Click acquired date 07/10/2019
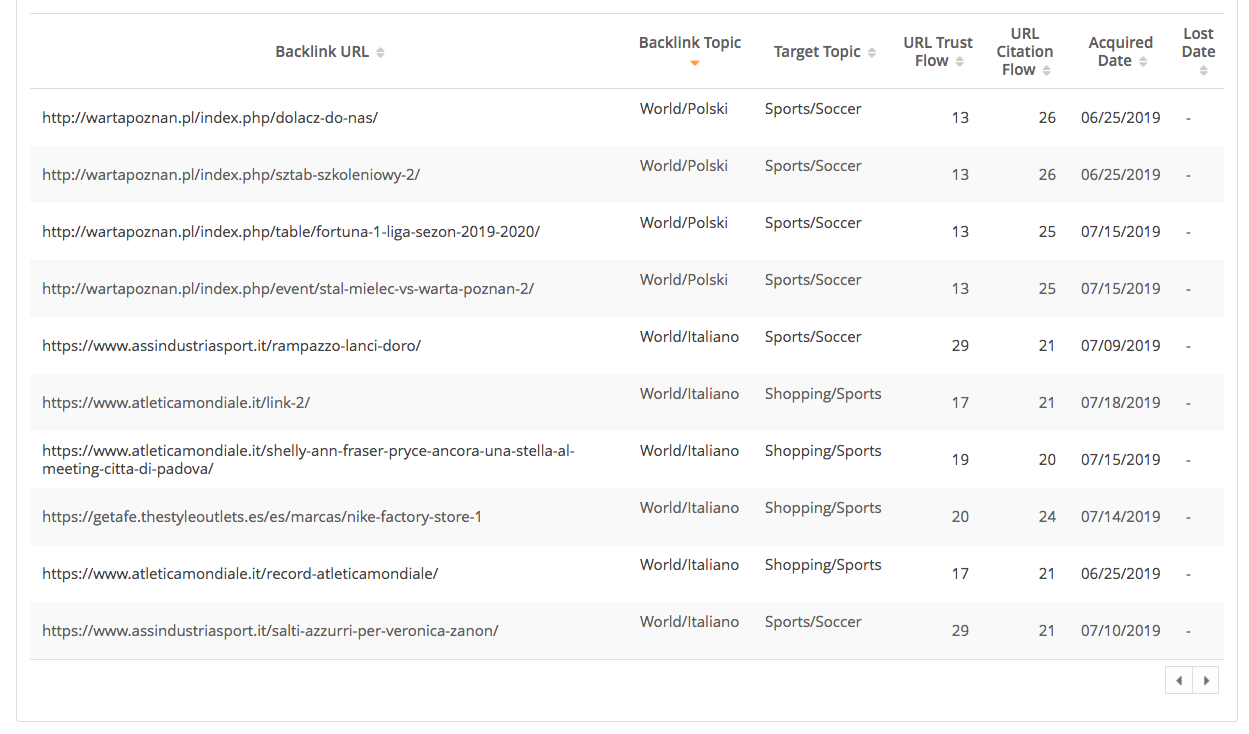The image size is (1249, 734). point(1121,630)
